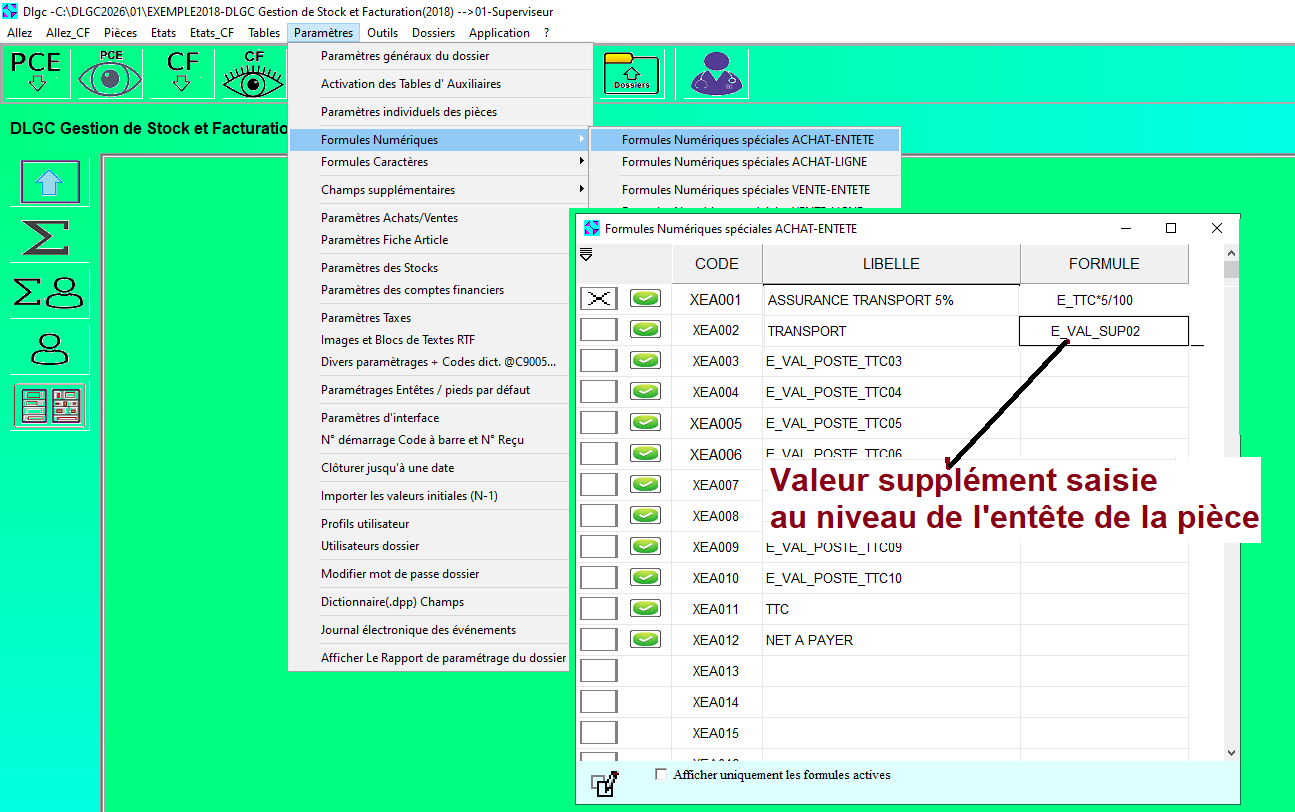
Task: Enable 'Afficher uniquement les formules actives' checkbox
Action: tap(660, 774)
